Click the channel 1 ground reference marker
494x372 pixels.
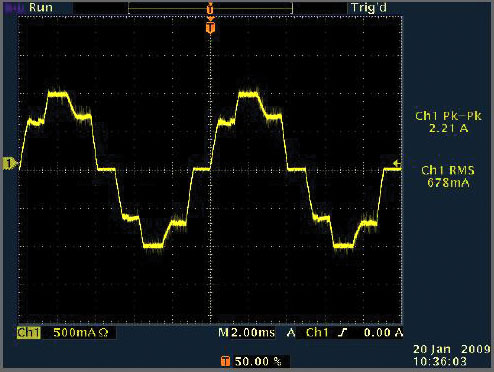coord(10,164)
